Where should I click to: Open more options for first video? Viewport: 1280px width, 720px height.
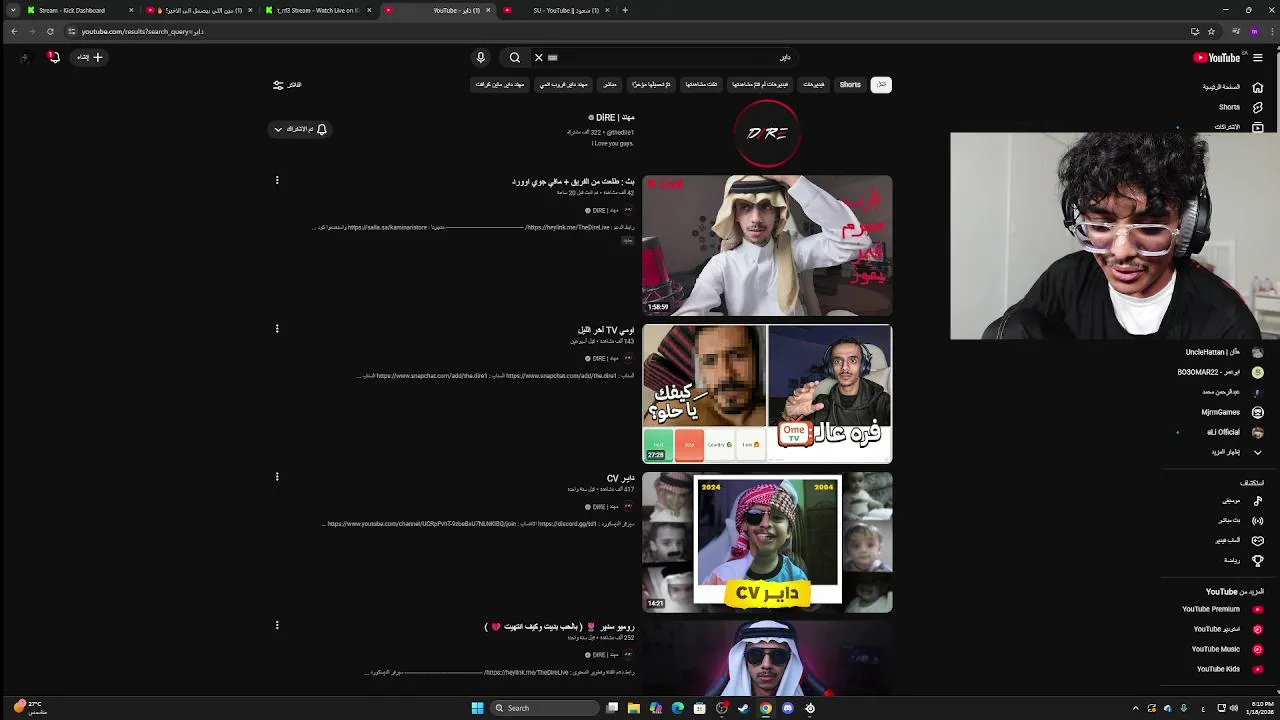[x=277, y=181]
